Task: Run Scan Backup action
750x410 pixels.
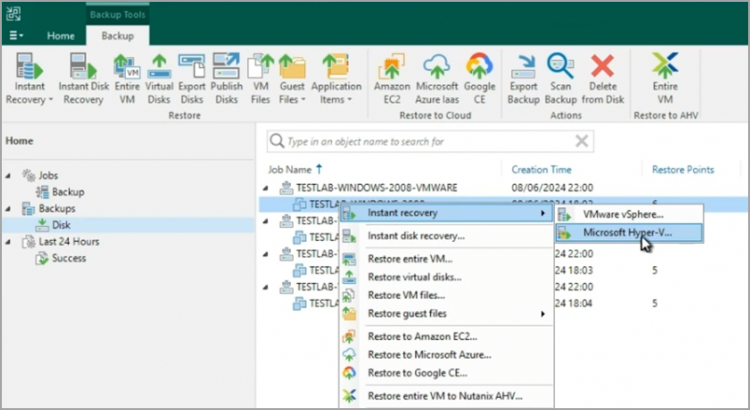Action: [561, 79]
